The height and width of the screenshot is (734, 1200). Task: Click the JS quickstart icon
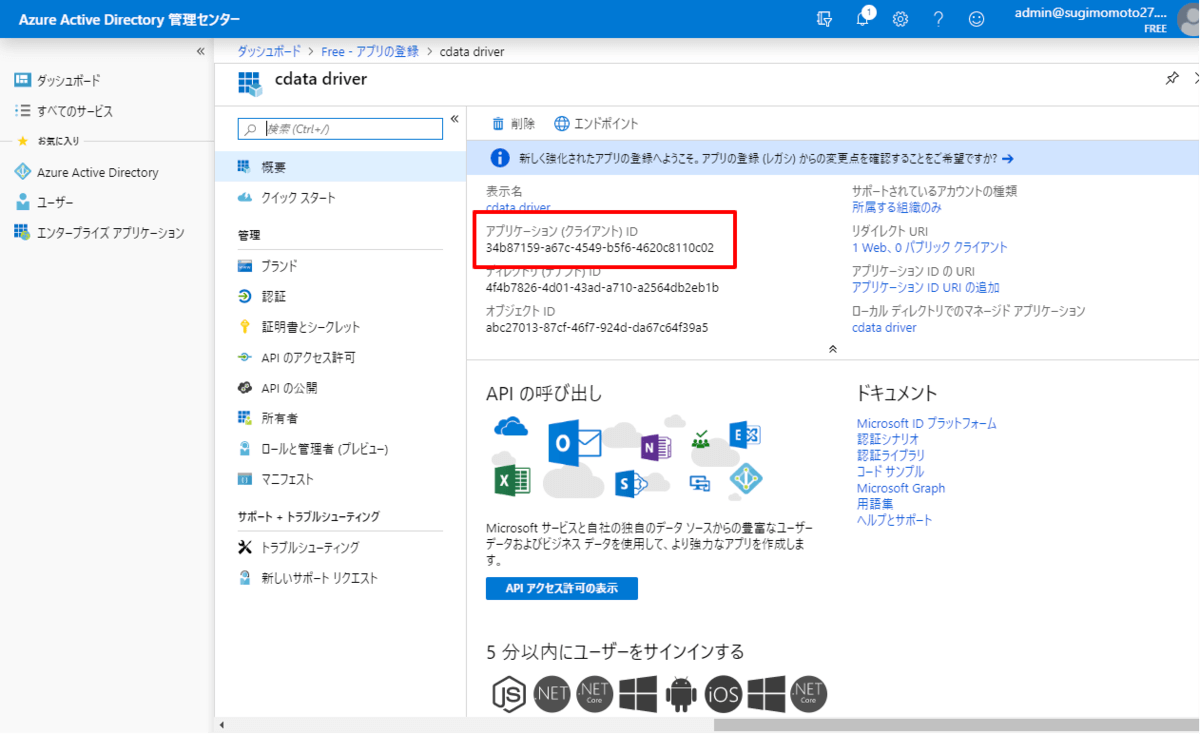pos(509,693)
